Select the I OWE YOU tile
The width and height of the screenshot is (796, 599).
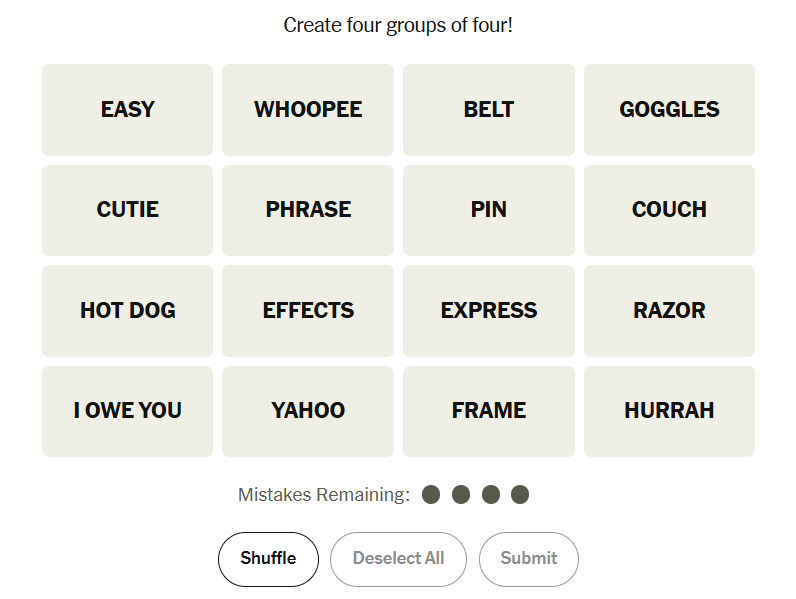coord(127,411)
